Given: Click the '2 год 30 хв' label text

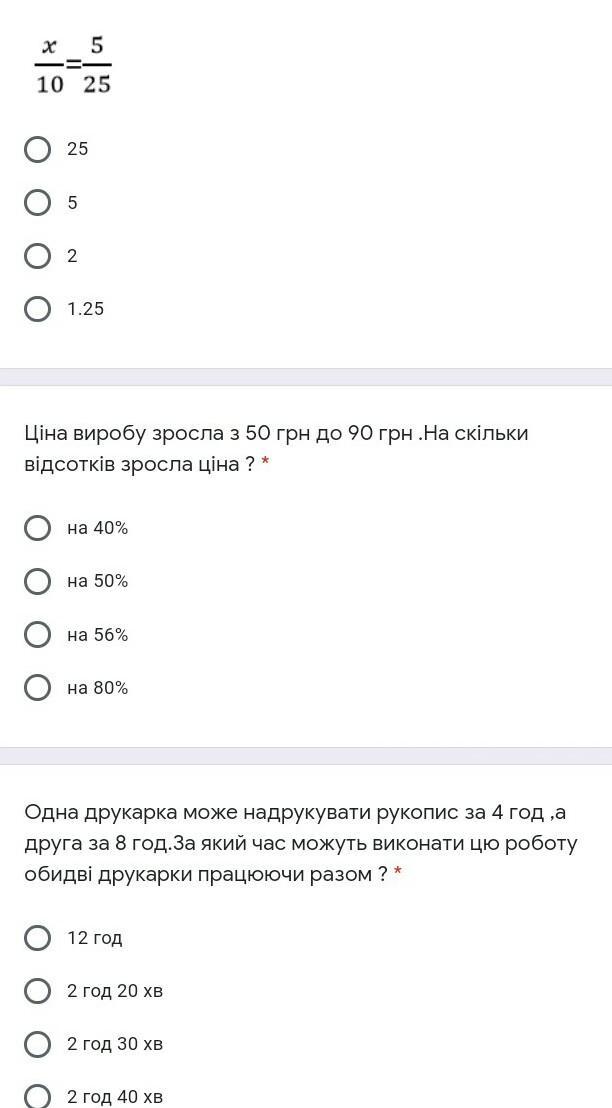Looking at the screenshot, I should click(x=115, y=1044).
